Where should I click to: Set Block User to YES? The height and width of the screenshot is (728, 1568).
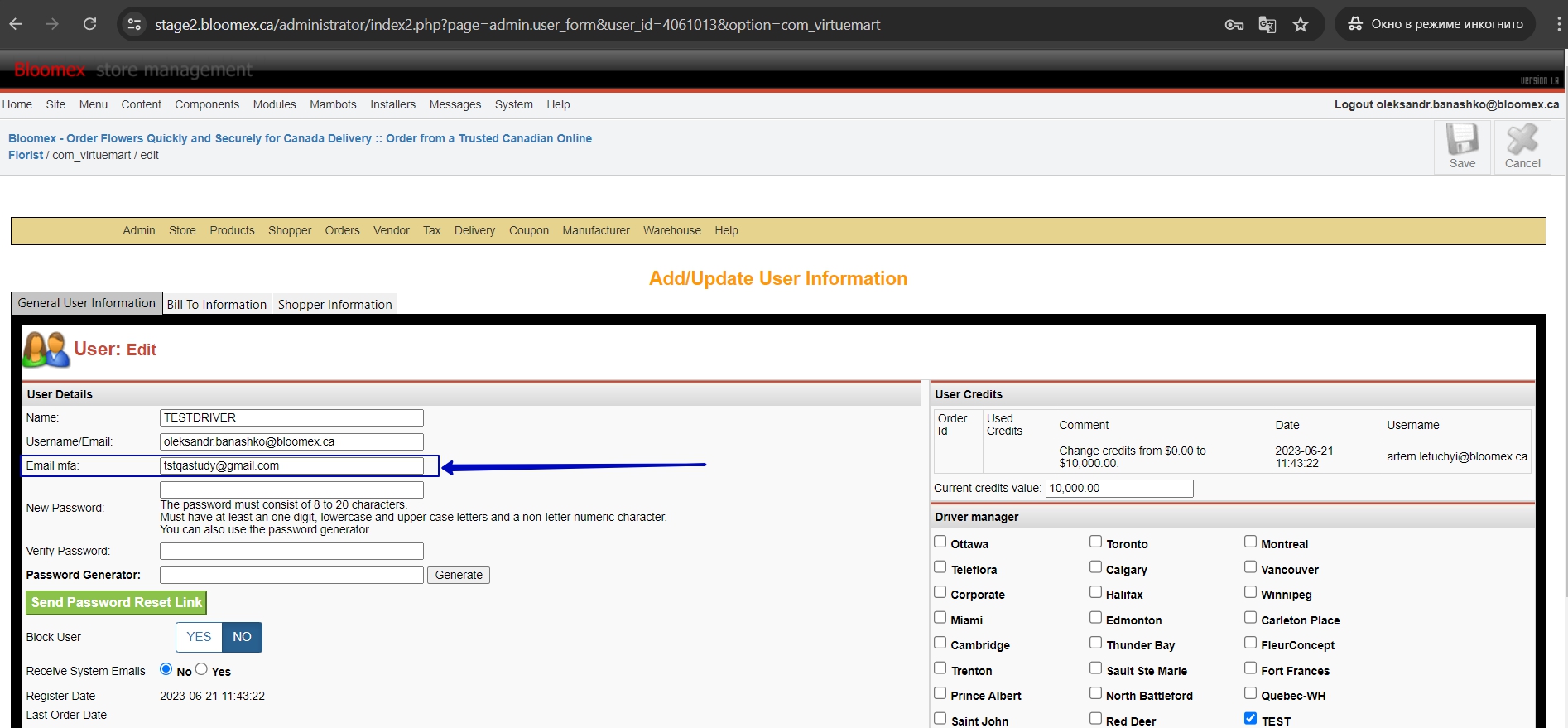point(199,637)
